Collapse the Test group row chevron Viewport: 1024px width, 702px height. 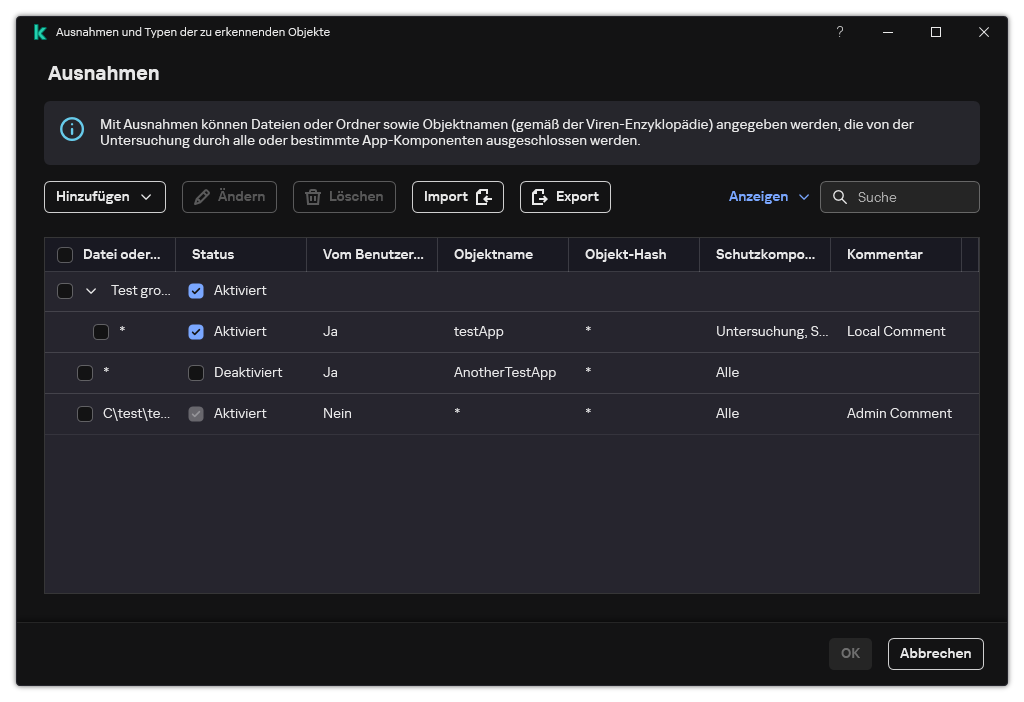[91, 291]
